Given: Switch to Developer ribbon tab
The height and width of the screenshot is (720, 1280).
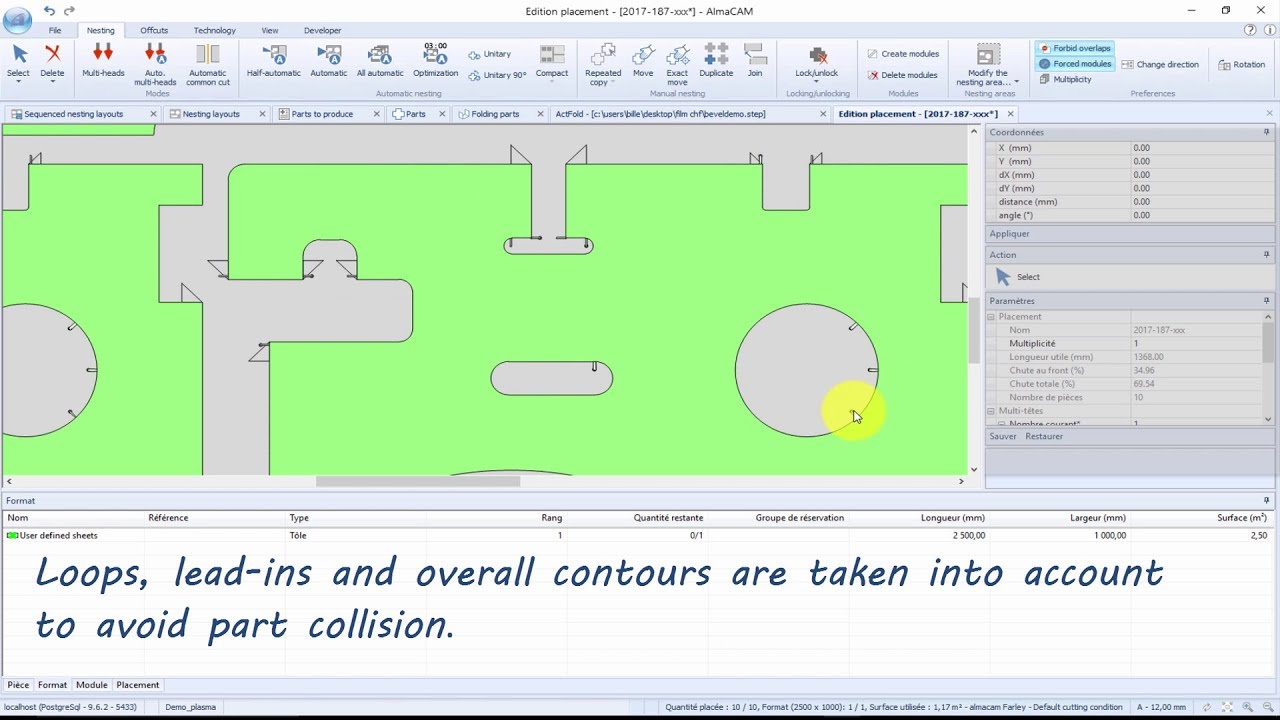Looking at the screenshot, I should pyautogui.click(x=322, y=31).
